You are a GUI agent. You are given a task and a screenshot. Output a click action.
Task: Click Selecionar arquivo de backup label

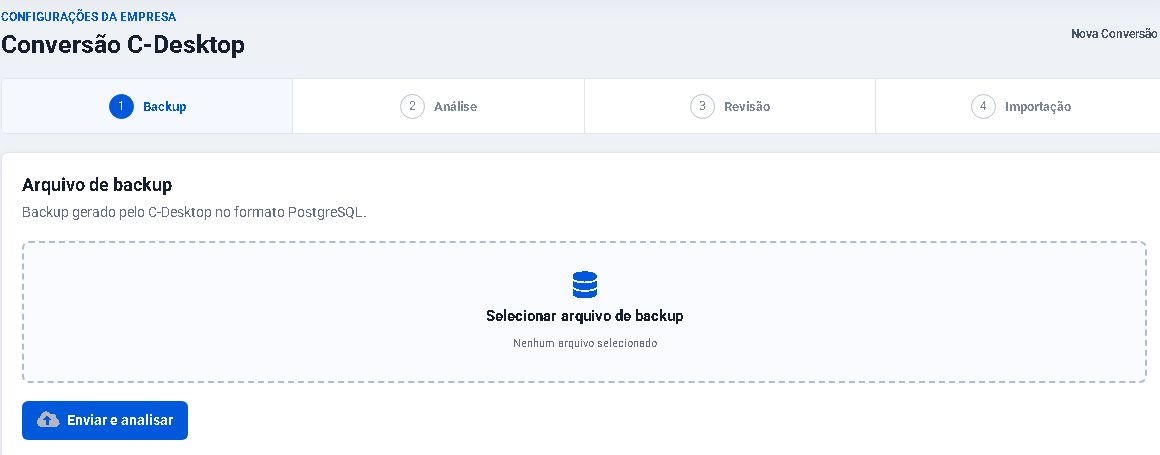click(x=584, y=316)
